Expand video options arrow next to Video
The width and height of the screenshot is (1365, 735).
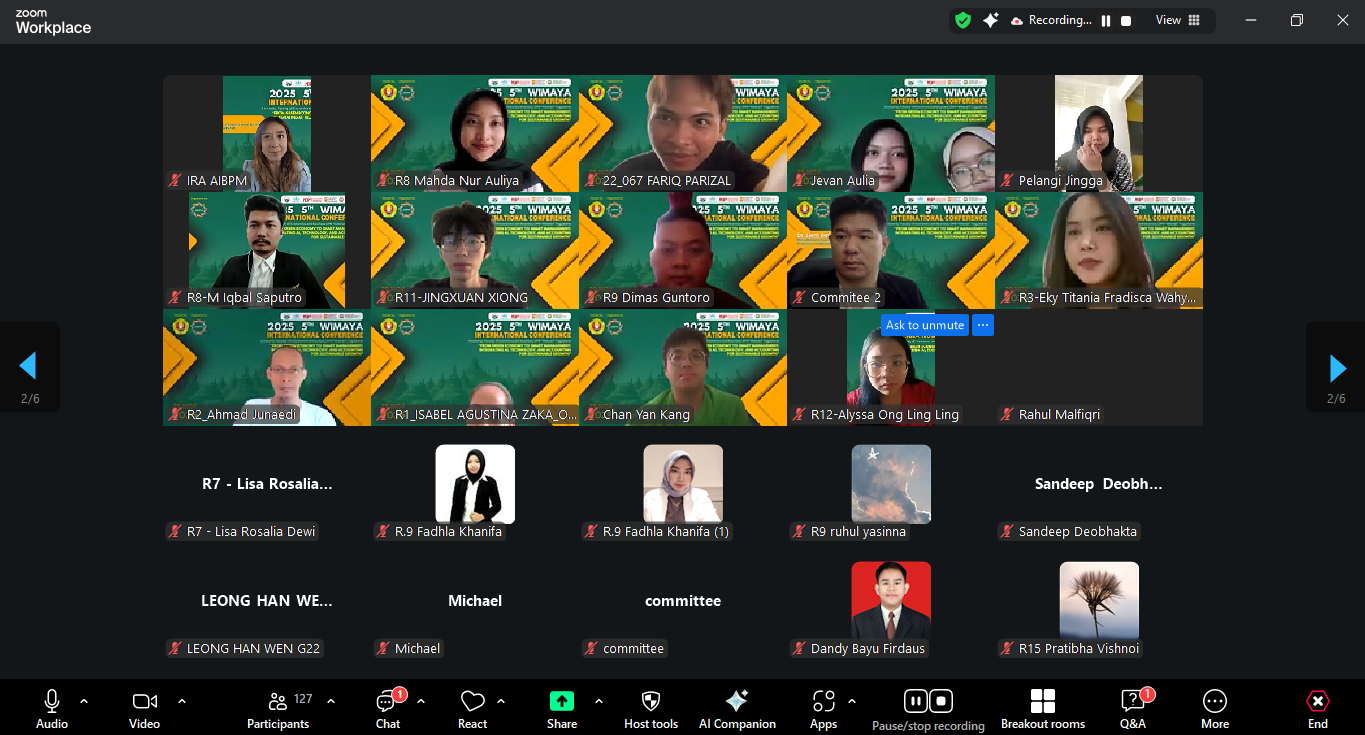182,701
